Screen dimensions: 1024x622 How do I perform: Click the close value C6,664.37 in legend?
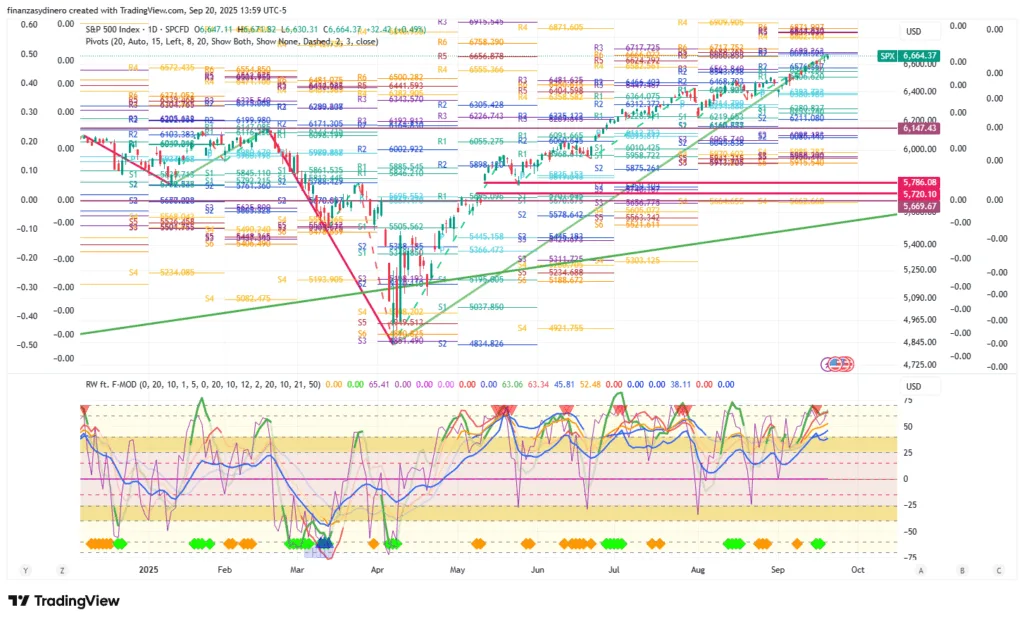pyautogui.click(x=344, y=29)
